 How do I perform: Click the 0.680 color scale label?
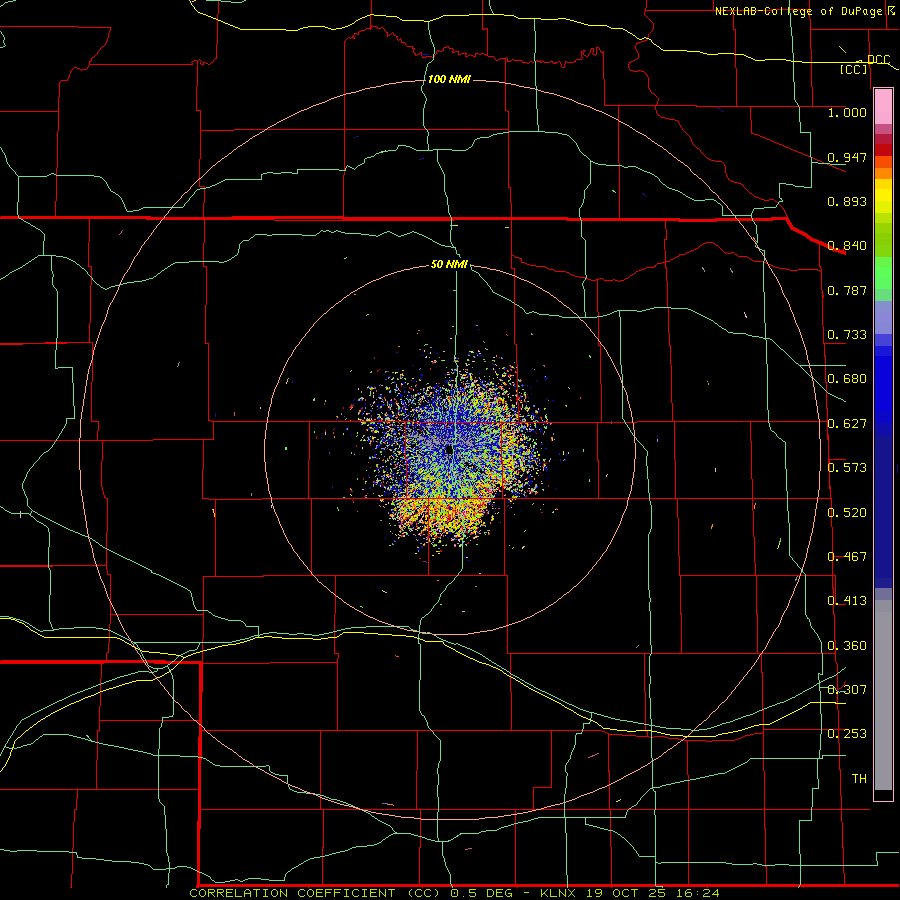[x=847, y=379]
